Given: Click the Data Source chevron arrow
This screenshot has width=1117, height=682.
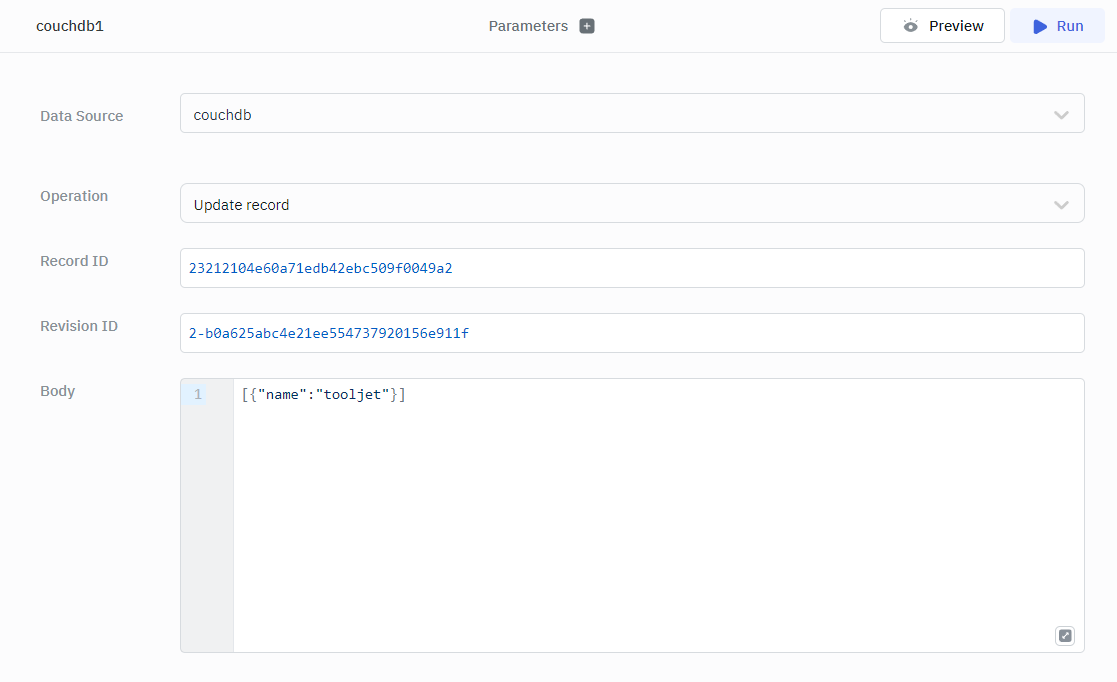Looking at the screenshot, I should point(1061,115).
